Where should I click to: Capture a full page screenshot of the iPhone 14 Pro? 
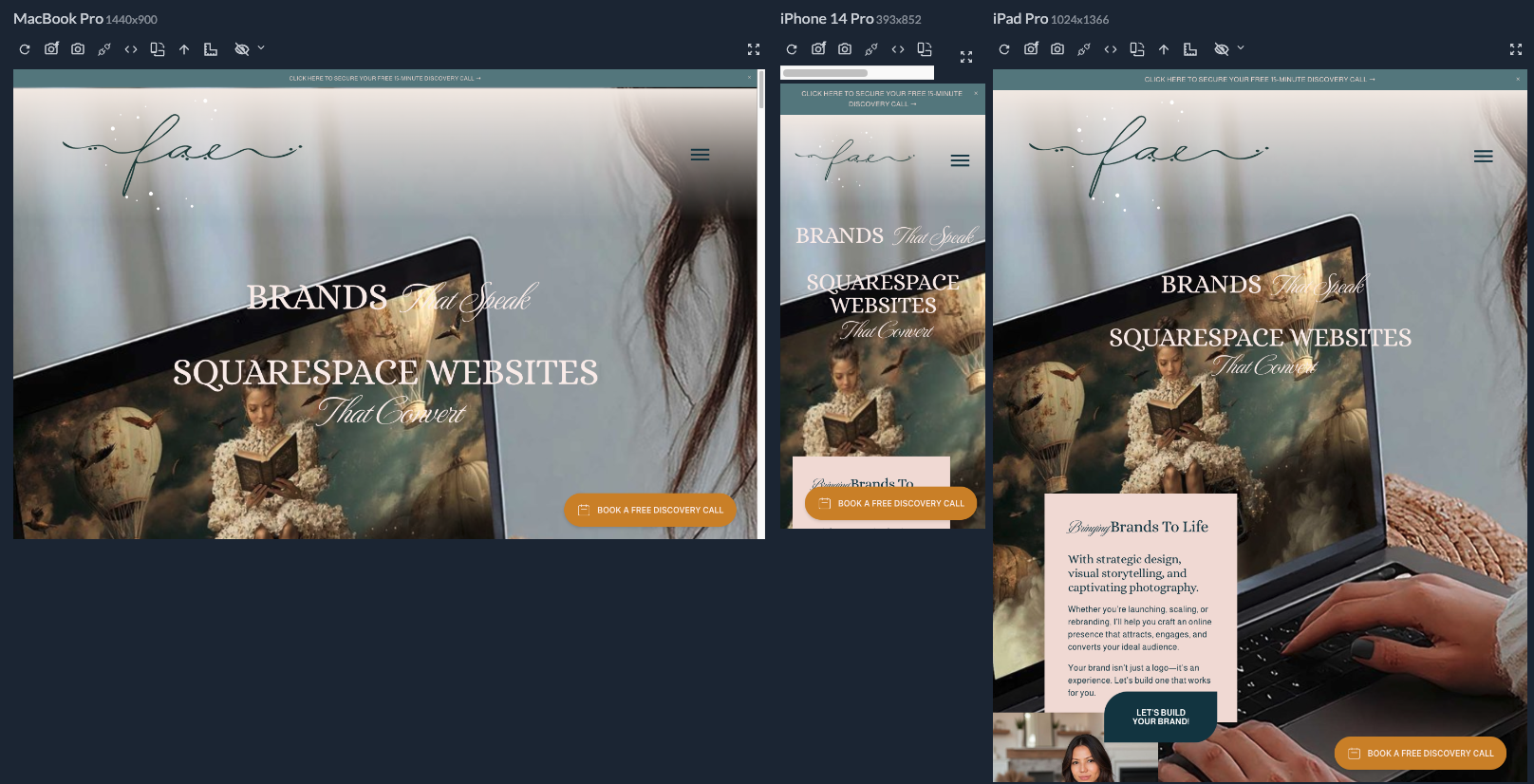[x=845, y=49]
